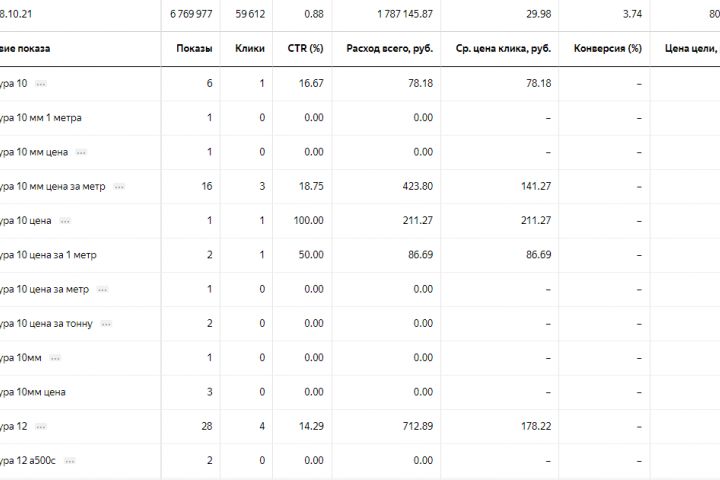Click the CTR (%) column header
Image resolution: width=720 pixels, height=480 pixels.
[x=306, y=49]
